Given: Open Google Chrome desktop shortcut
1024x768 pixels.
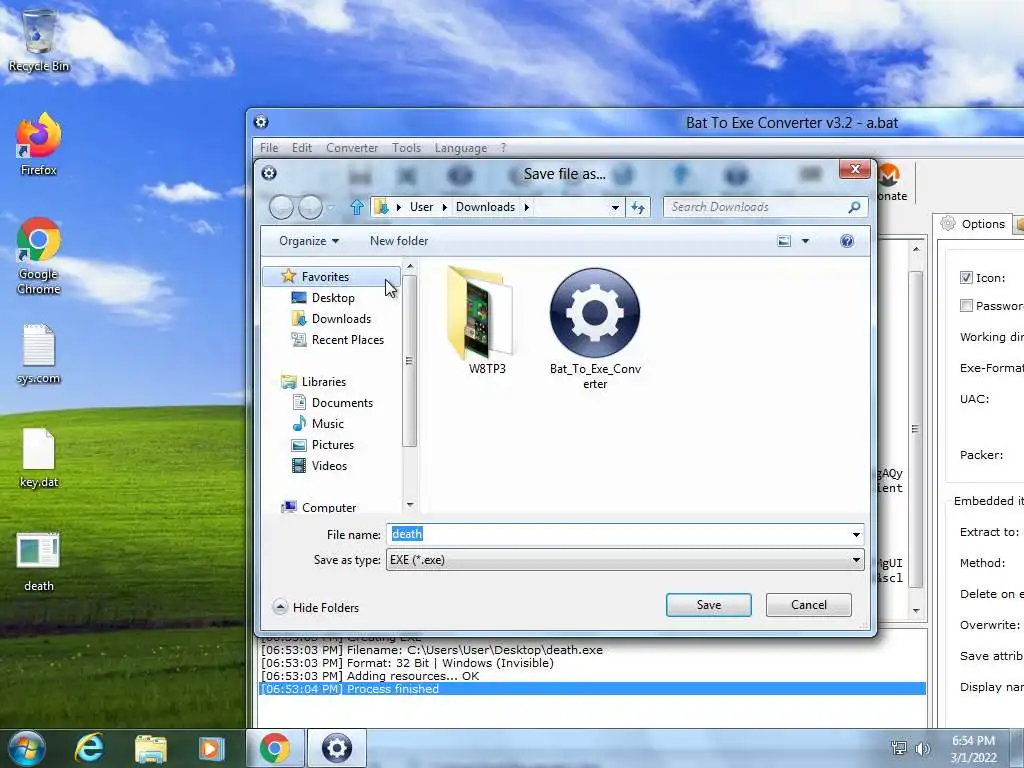Looking at the screenshot, I should pos(39,255).
